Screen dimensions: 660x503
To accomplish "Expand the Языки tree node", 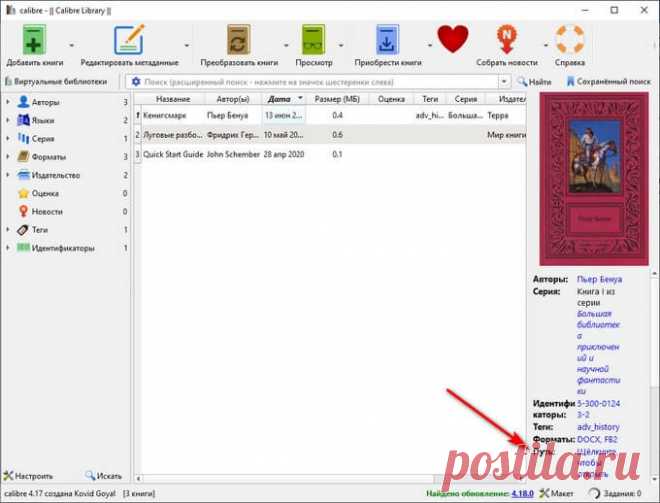I will pos(8,120).
